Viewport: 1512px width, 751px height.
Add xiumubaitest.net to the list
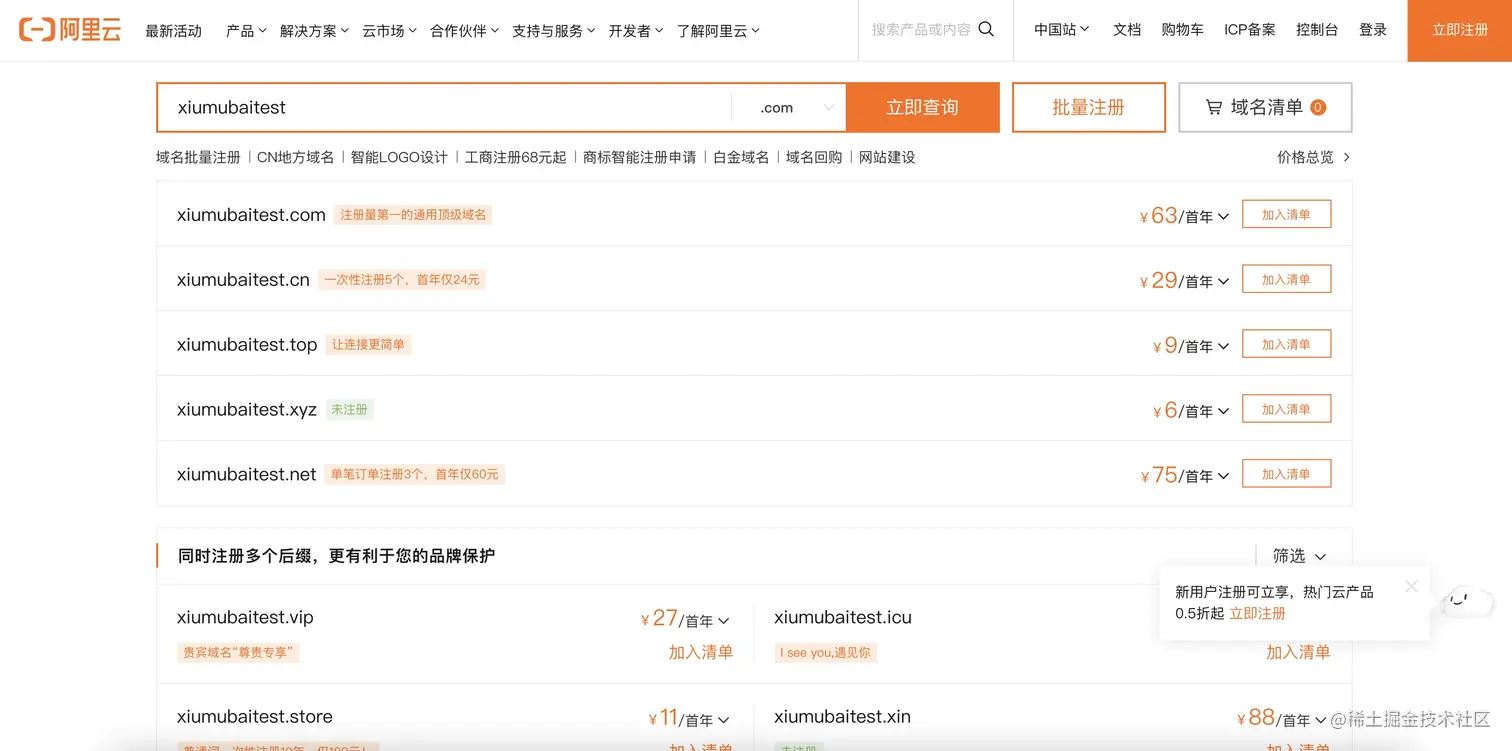pos(1286,474)
